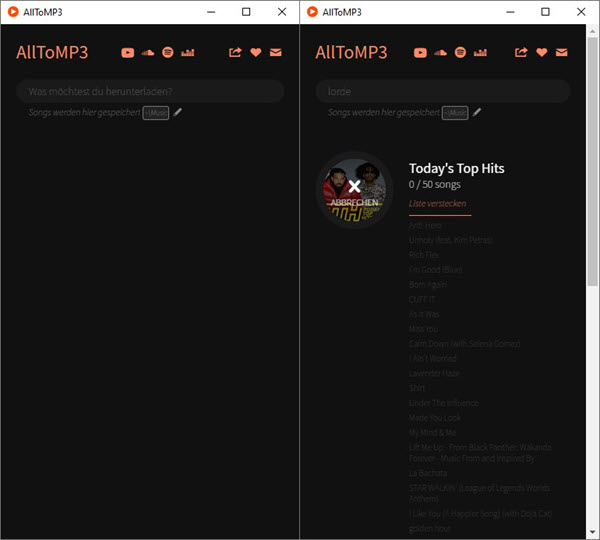
Task: Click the AllToMP3 title-bar app icon, left window
Action: coord(13,12)
